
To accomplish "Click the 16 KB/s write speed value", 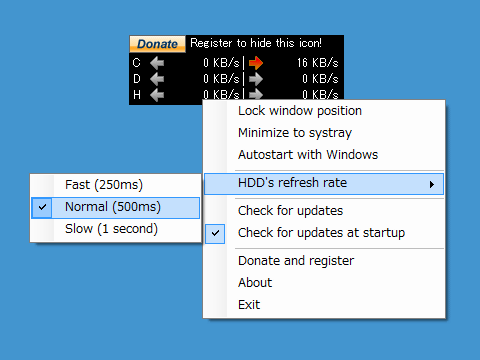I will point(318,63).
